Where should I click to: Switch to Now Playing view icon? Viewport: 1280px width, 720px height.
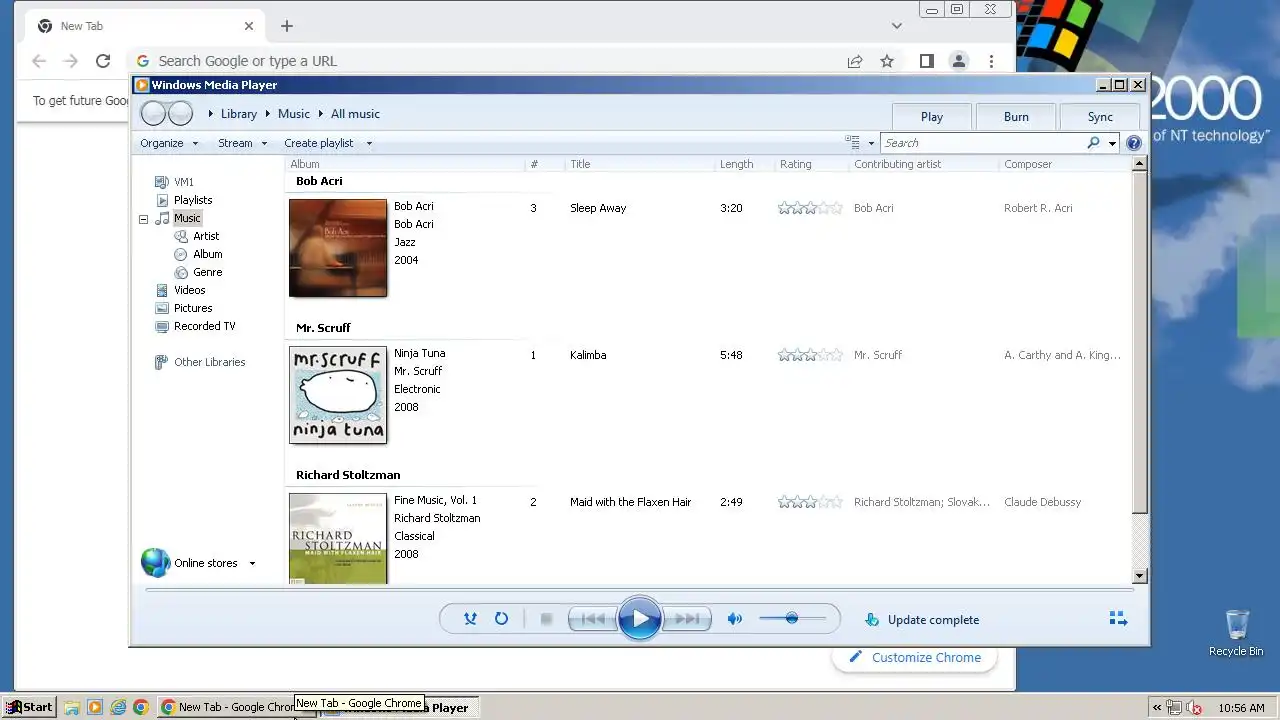tap(1118, 619)
